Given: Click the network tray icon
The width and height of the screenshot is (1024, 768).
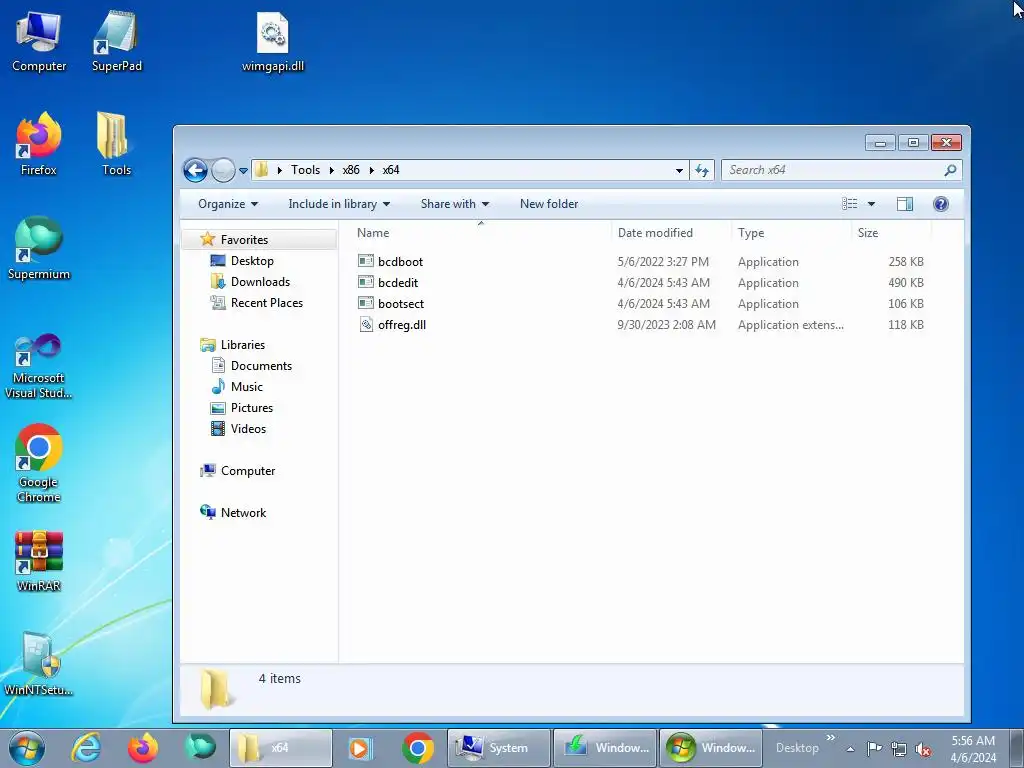Looking at the screenshot, I should [x=899, y=749].
